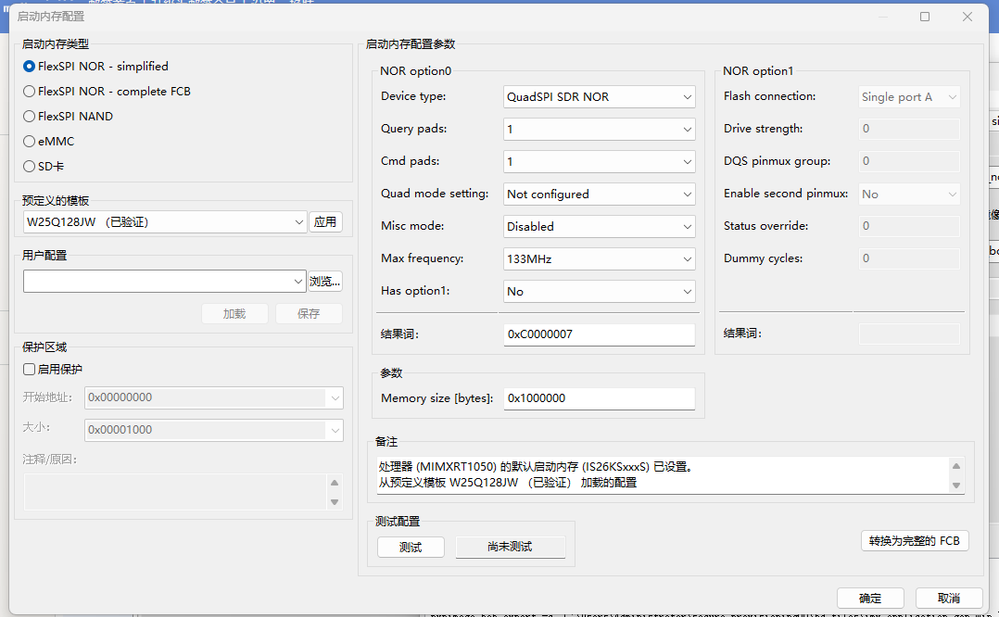
Task: Enable the 启用保护 checkbox
Action: pyautogui.click(x=29, y=369)
